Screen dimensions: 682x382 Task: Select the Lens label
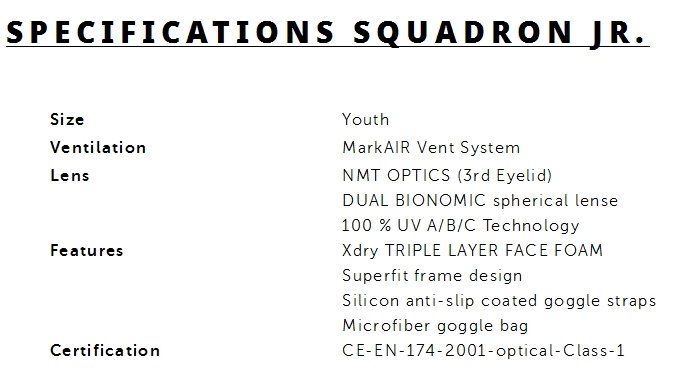pyautogui.click(x=70, y=175)
